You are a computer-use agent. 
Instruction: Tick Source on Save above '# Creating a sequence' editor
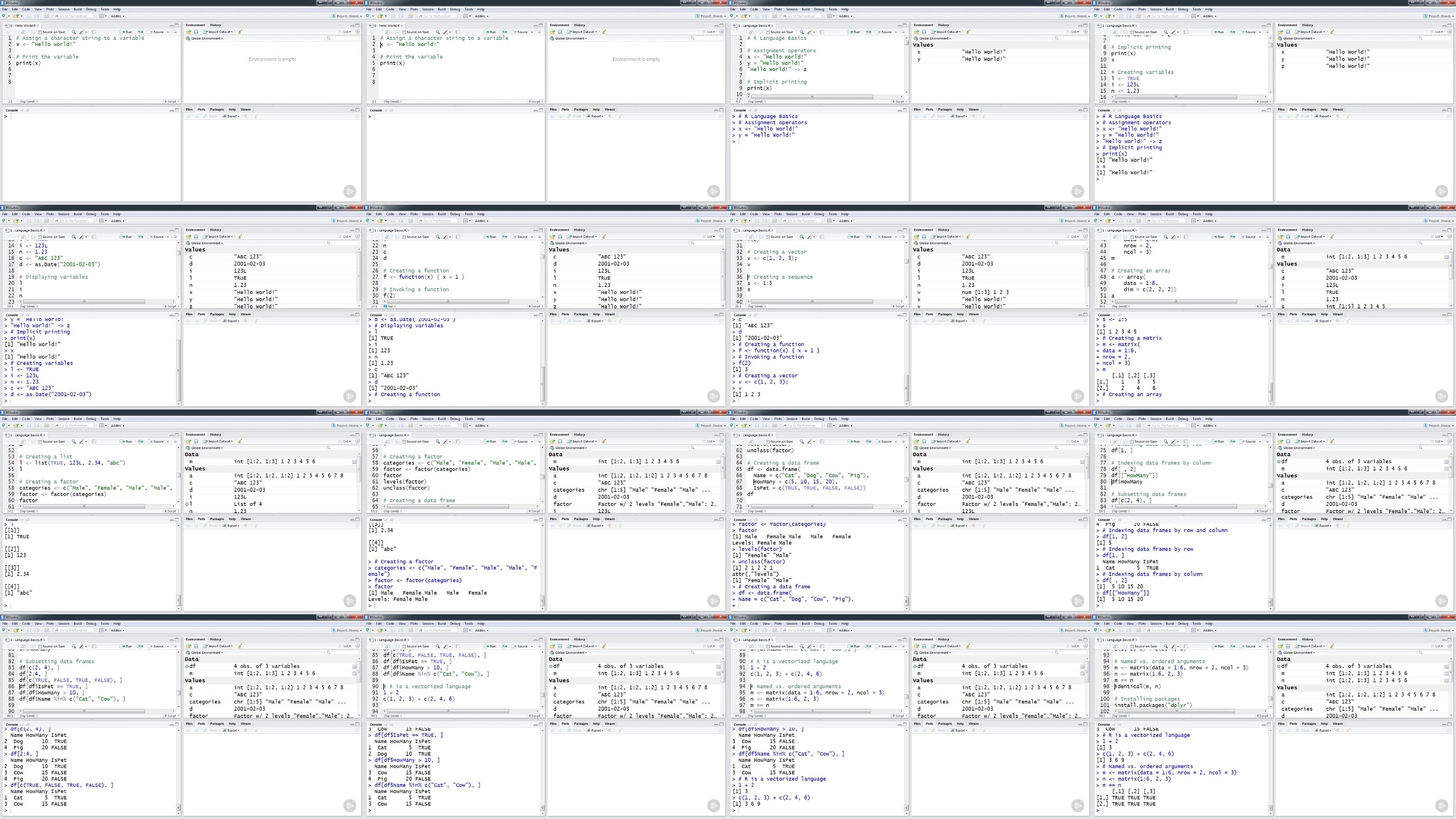(768, 237)
